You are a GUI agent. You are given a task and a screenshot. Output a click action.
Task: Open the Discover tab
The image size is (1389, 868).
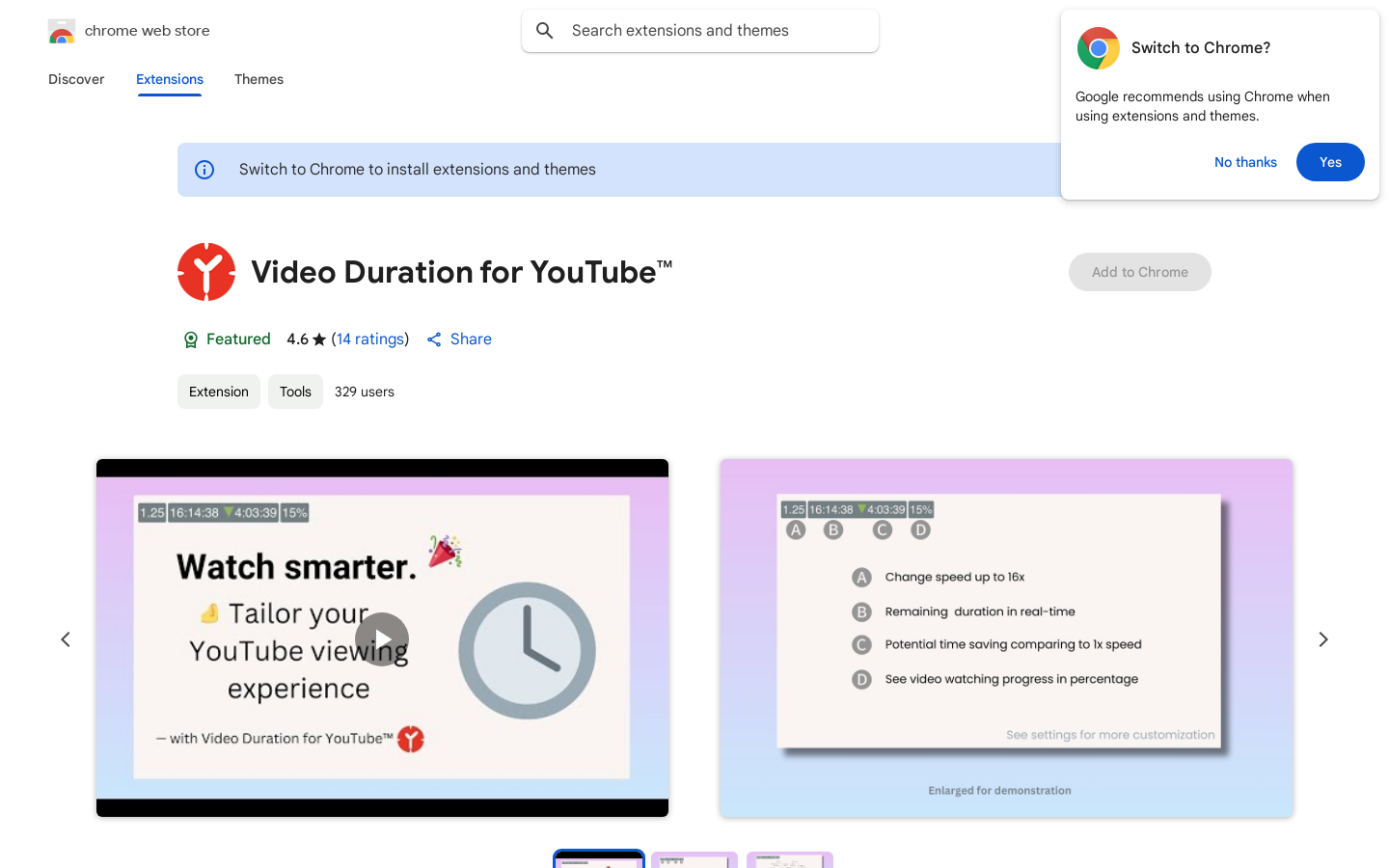pos(76,79)
